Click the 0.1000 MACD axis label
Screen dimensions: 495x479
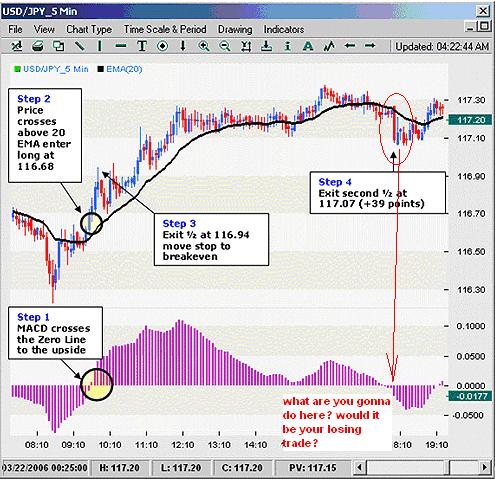point(471,326)
